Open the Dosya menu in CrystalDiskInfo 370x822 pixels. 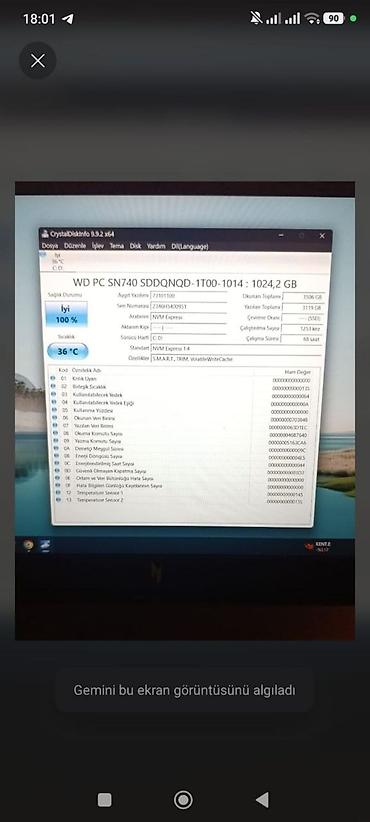(x=50, y=245)
